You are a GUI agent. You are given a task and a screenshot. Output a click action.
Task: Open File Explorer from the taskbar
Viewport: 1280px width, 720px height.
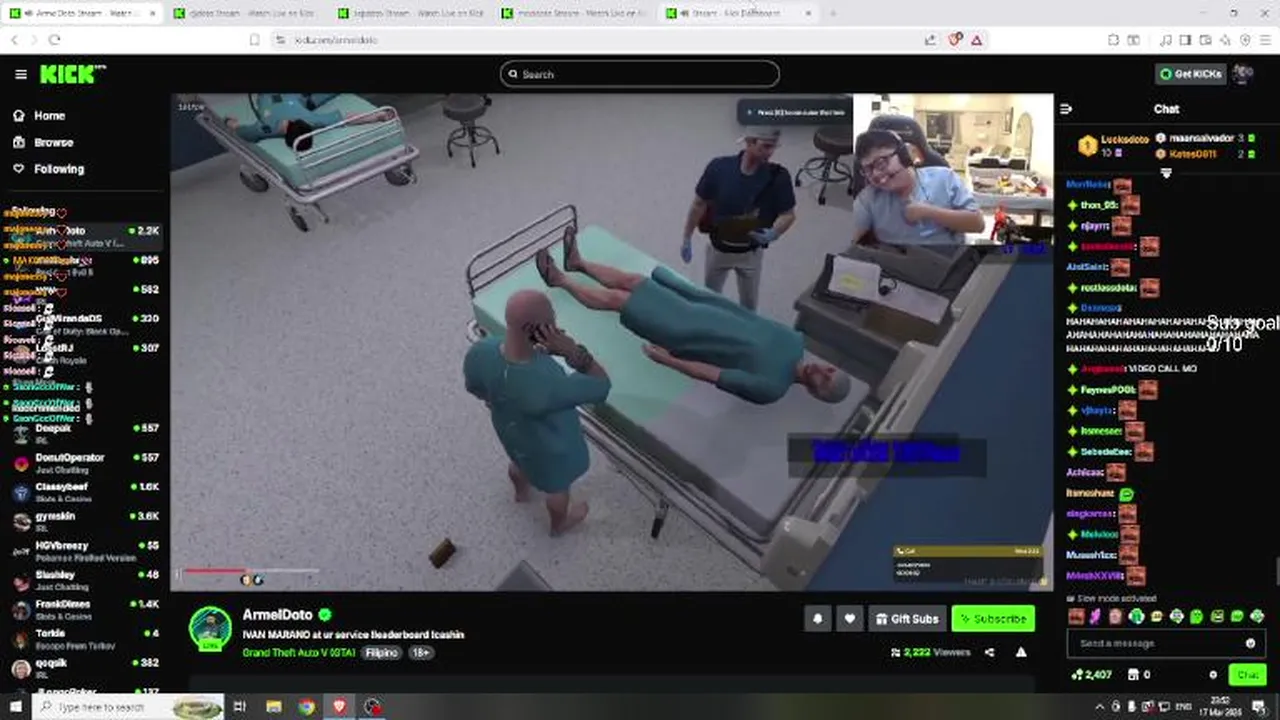tap(273, 707)
